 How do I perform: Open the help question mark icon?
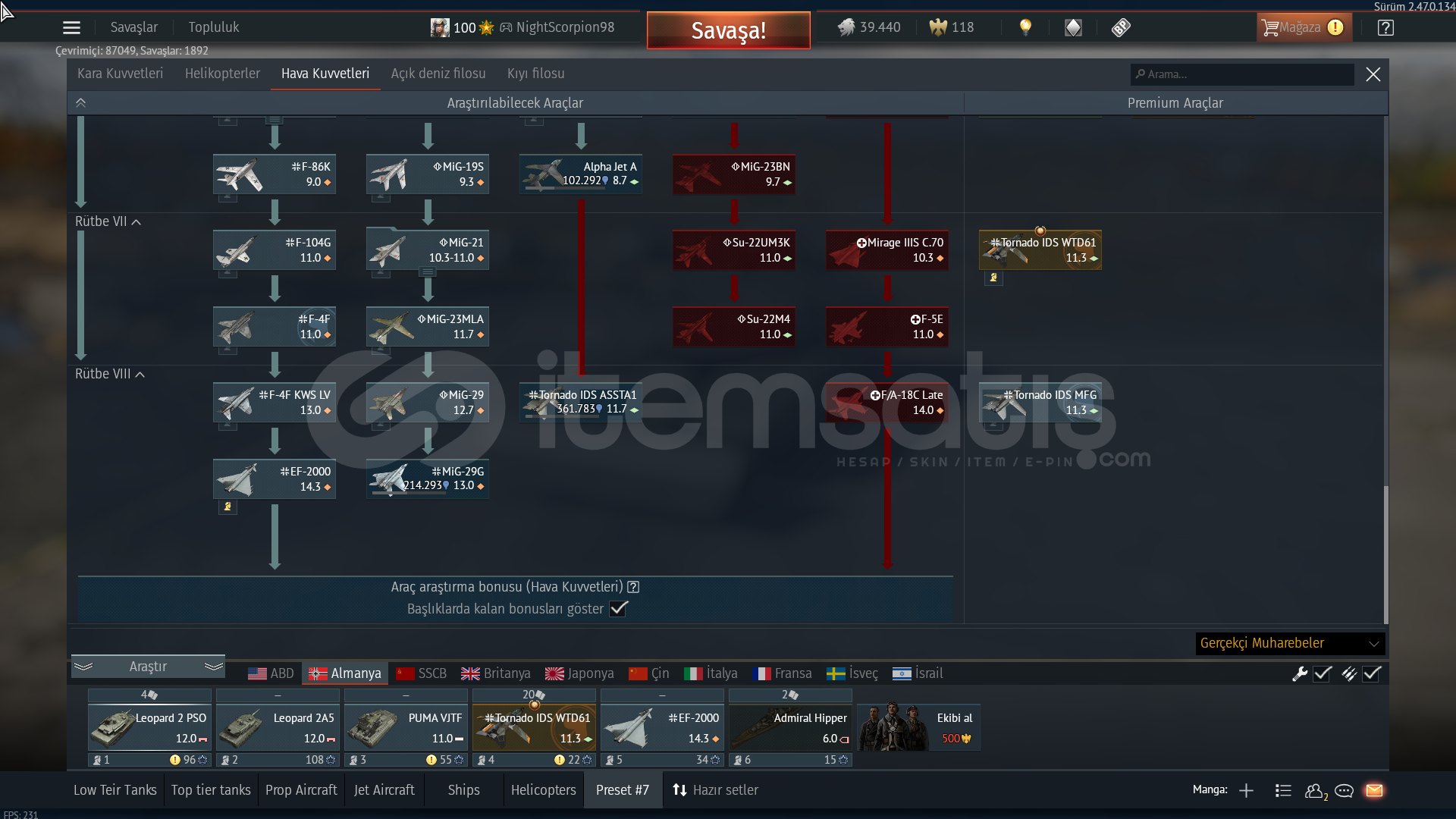click(x=1385, y=28)
